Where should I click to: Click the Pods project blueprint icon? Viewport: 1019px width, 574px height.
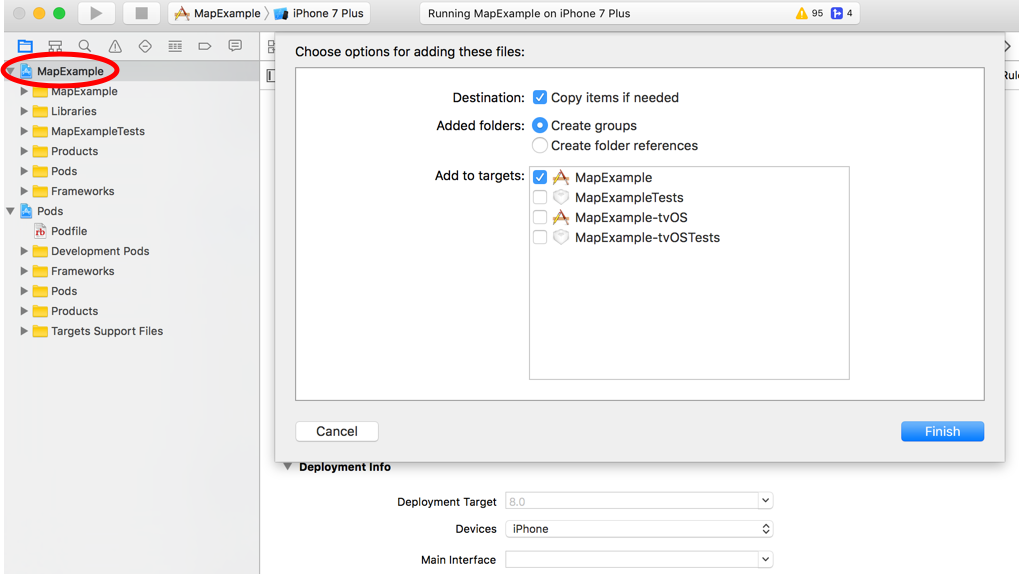pos(27,211)
